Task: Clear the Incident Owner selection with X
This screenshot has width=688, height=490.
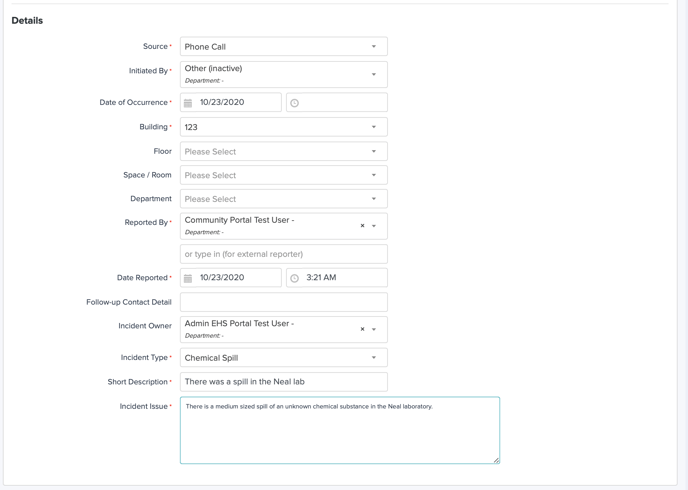Action: 362,329
